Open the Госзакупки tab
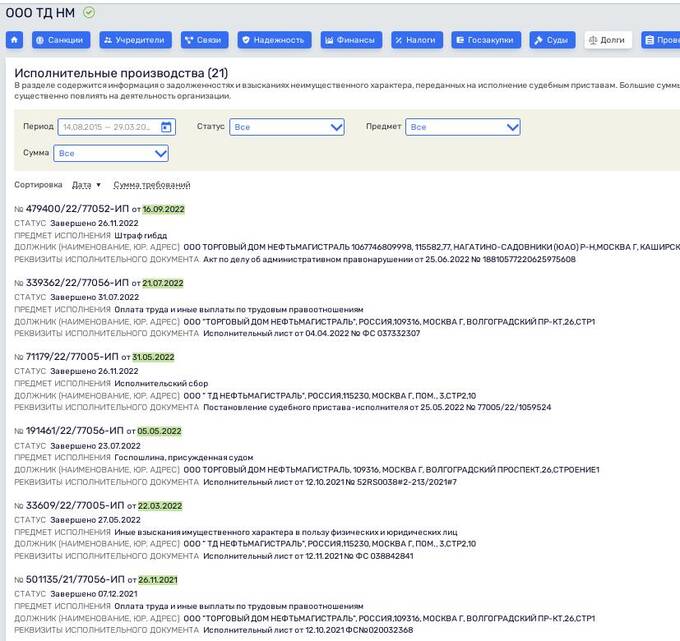Image resolution: width=680 pixels, height=641 pixels. (x=486, y=40)
